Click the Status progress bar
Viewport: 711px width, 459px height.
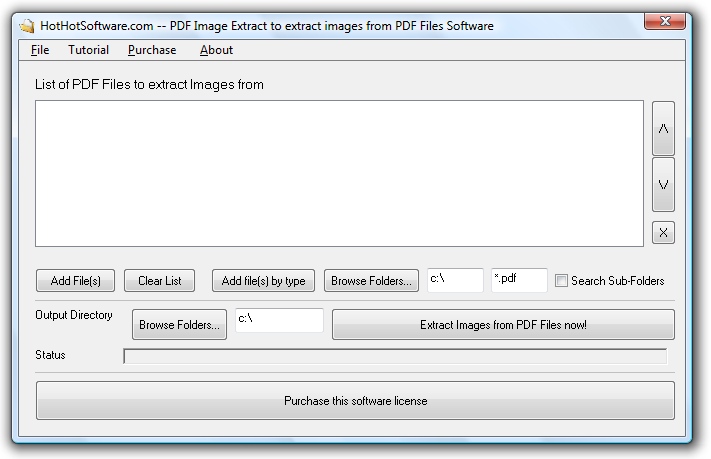395,356
